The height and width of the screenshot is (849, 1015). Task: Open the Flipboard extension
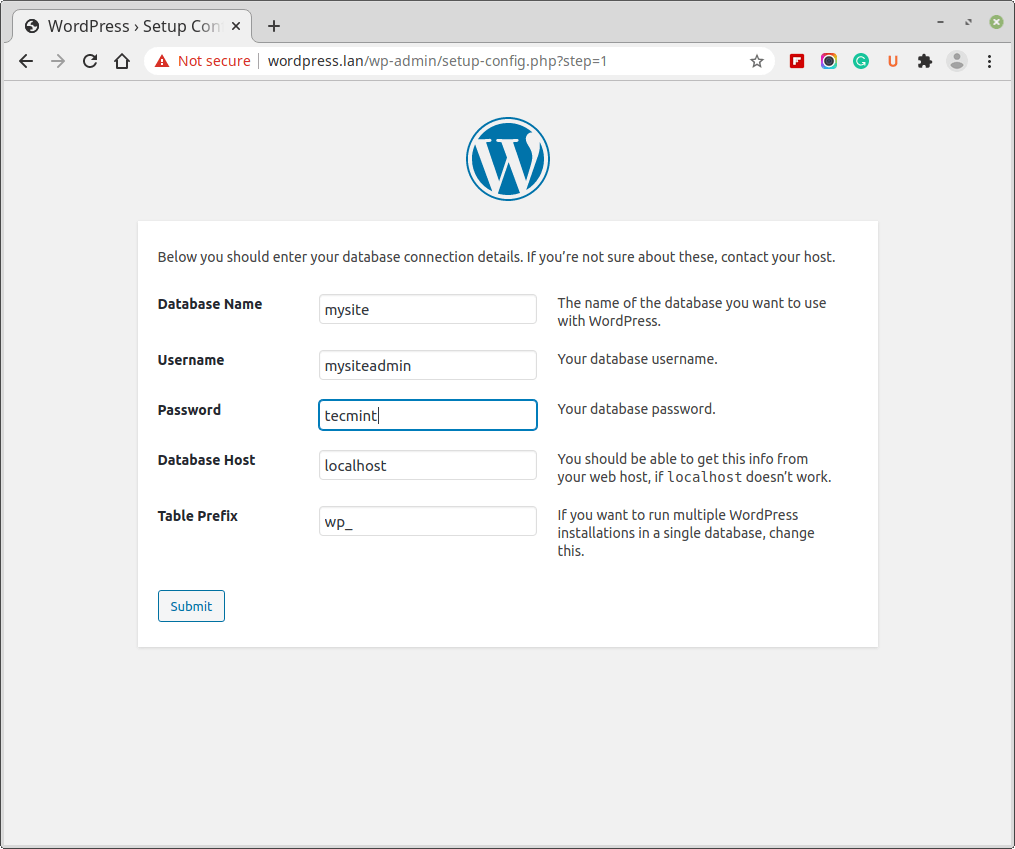point(797,61)
